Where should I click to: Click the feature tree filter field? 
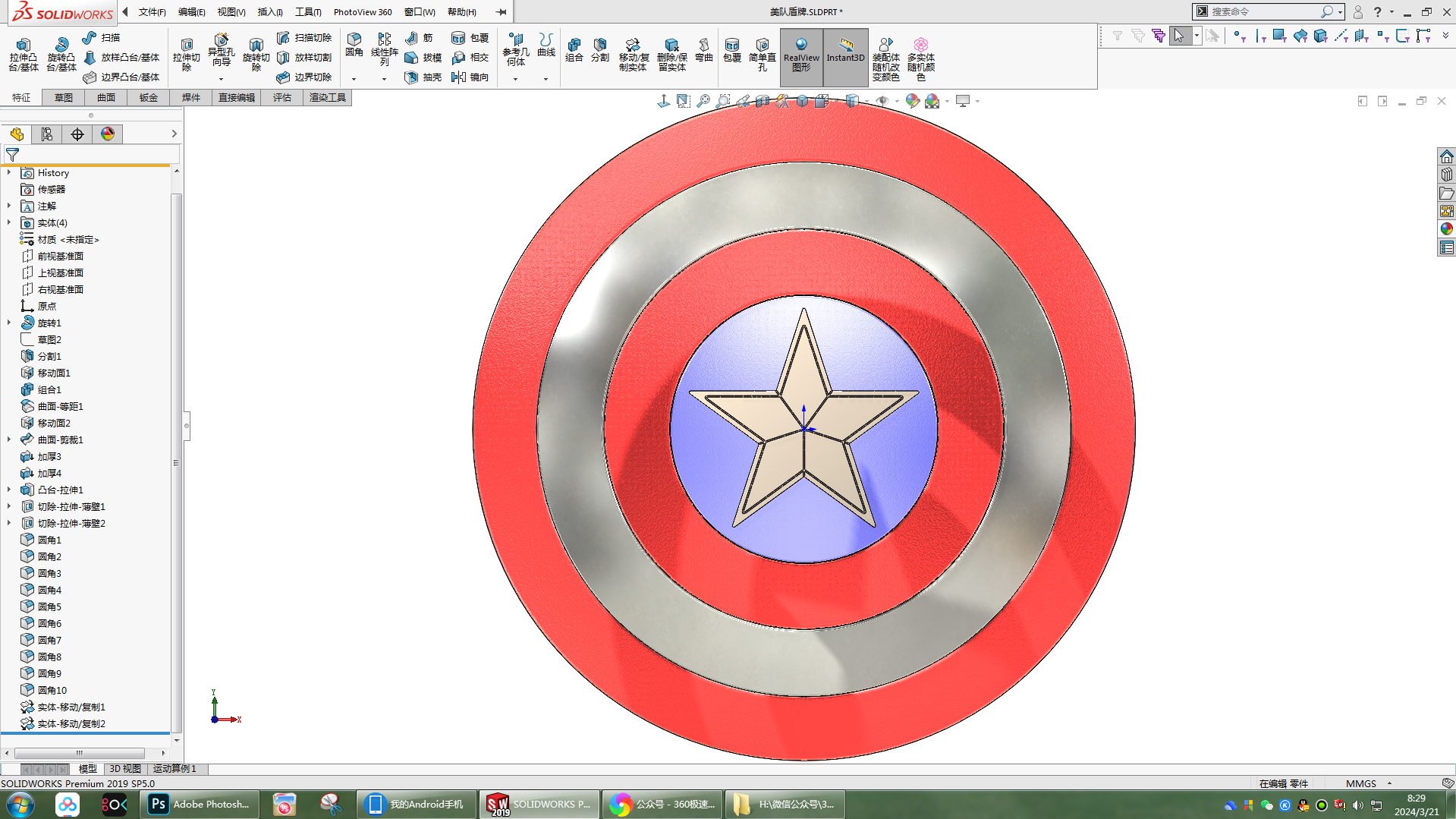tap(91, 154)
